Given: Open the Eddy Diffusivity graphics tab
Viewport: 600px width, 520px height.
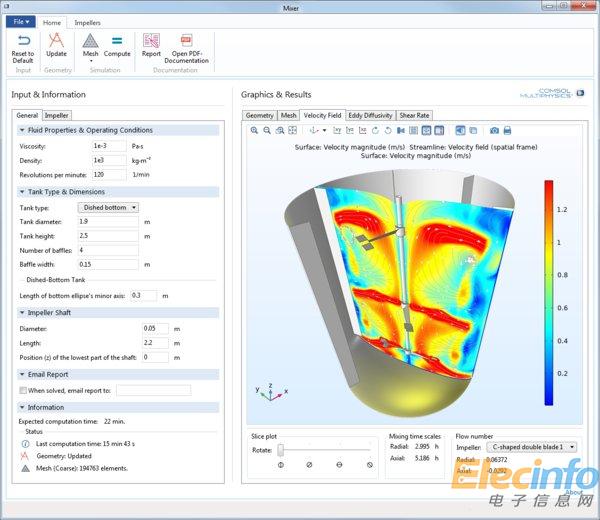Looking at the screenshot, I should [x=370, y=115].
